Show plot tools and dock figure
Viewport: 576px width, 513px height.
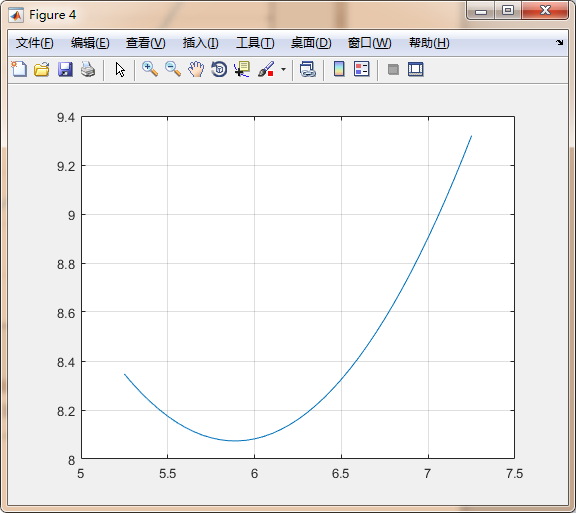click(415, 69)
